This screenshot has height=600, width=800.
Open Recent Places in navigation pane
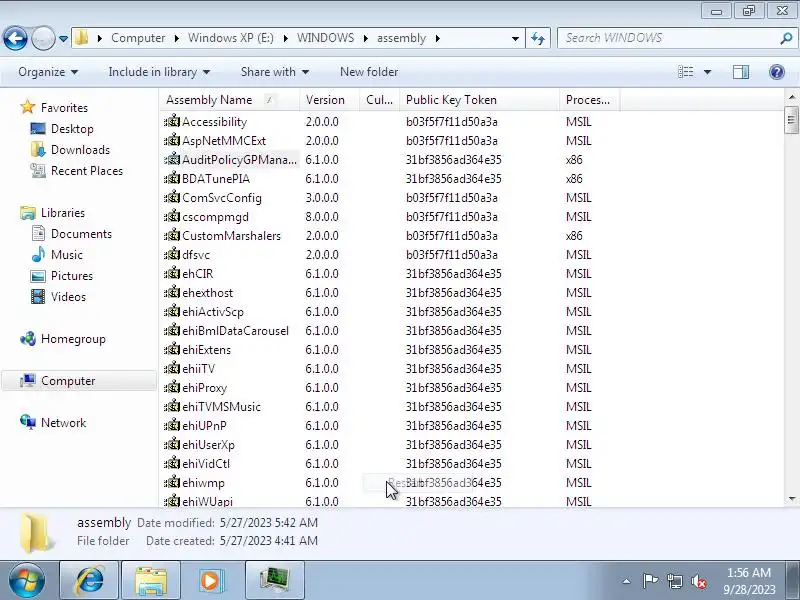pos(87,170)
